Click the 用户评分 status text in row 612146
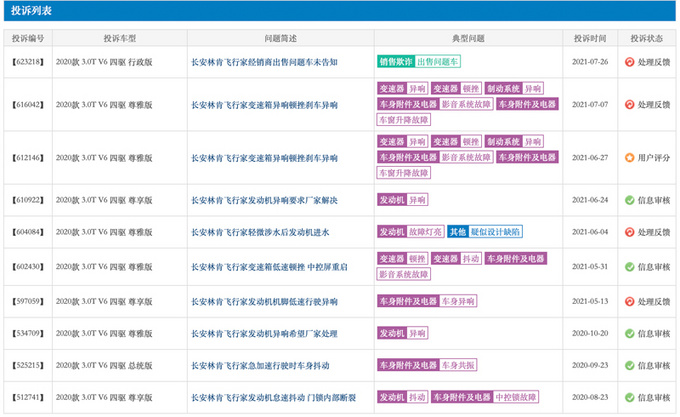 coord(654,158)
